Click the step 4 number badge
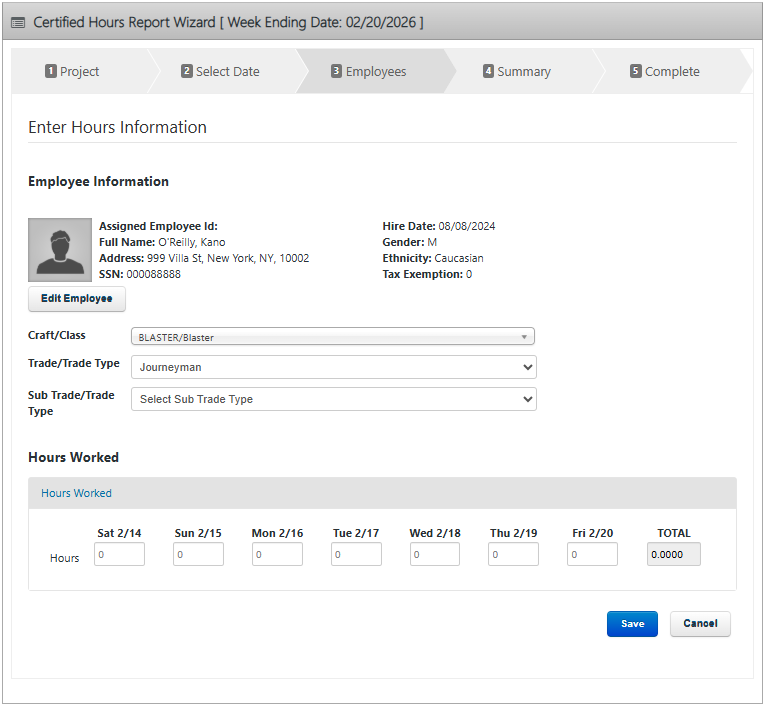The height and width of the screenshot is (705, 765). pos(488,71)
